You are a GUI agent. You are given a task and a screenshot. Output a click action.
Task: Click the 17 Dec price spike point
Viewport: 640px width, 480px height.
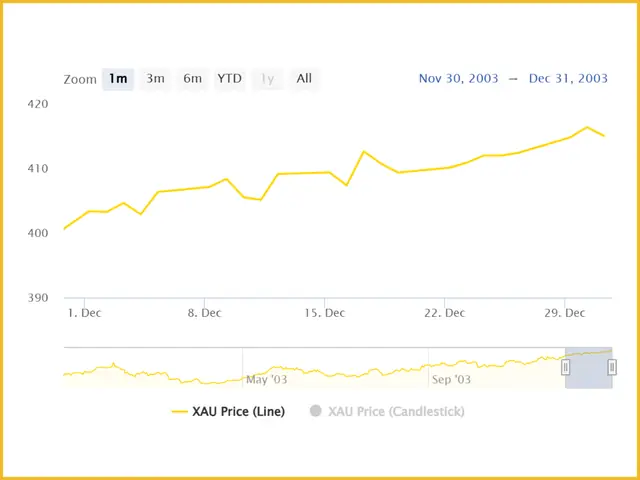tap(364, 151)
